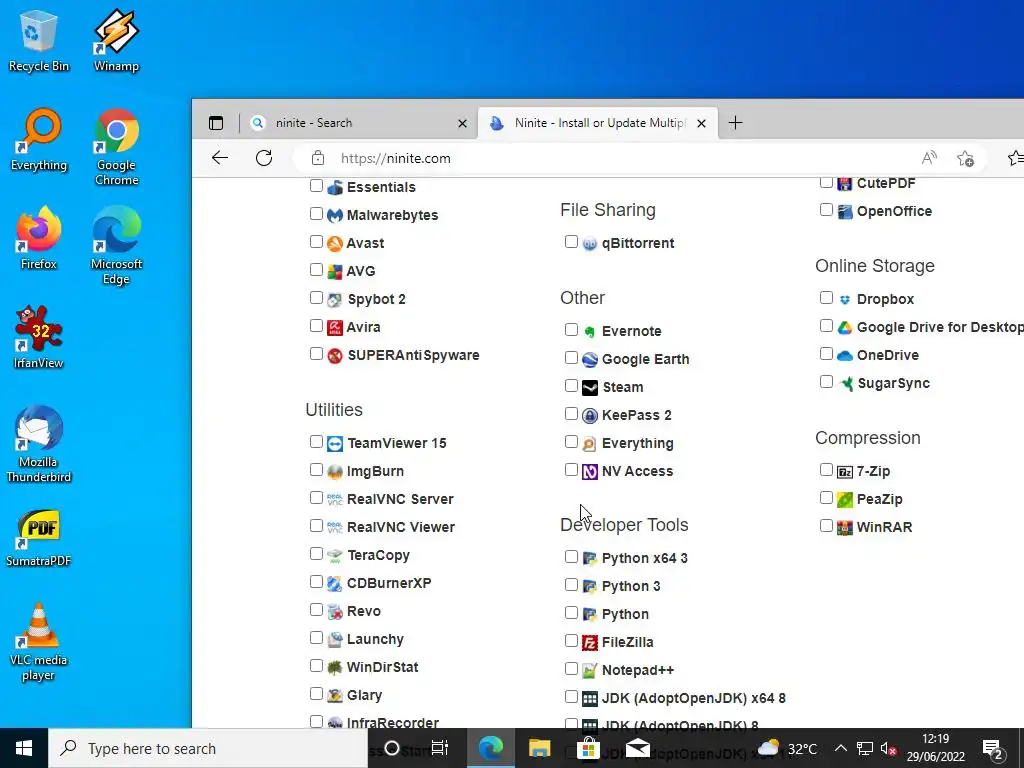Close the Ninite Install or Update tab

click(x=701, y=123)
